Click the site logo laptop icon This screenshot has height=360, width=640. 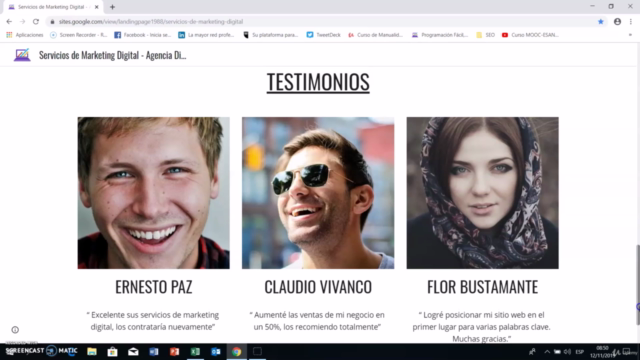[x=22, y=55]
